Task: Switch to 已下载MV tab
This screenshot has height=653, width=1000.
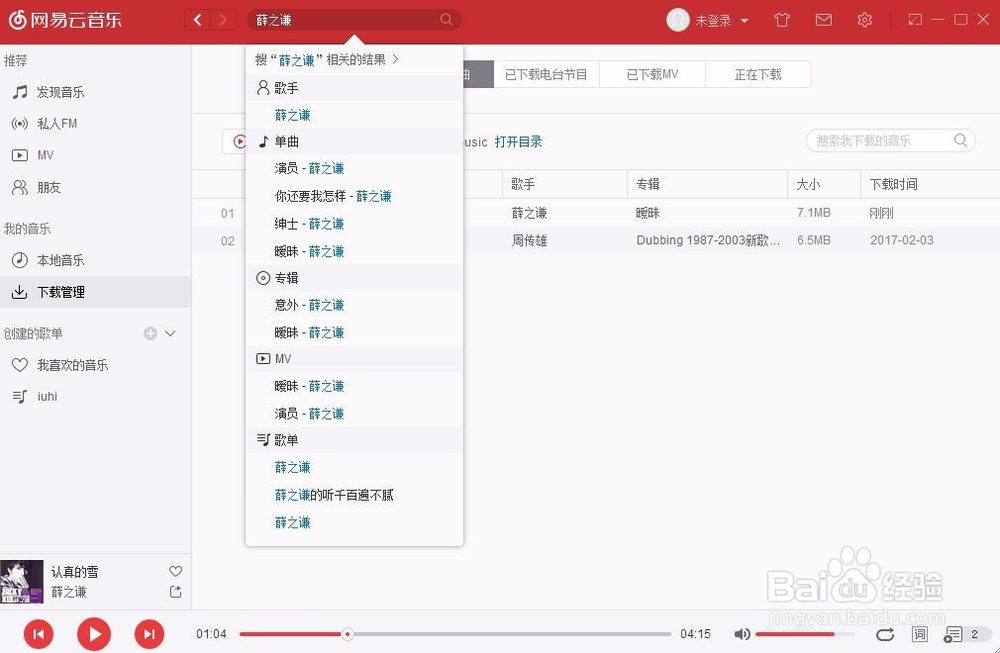Action: (x=652, y=75)
